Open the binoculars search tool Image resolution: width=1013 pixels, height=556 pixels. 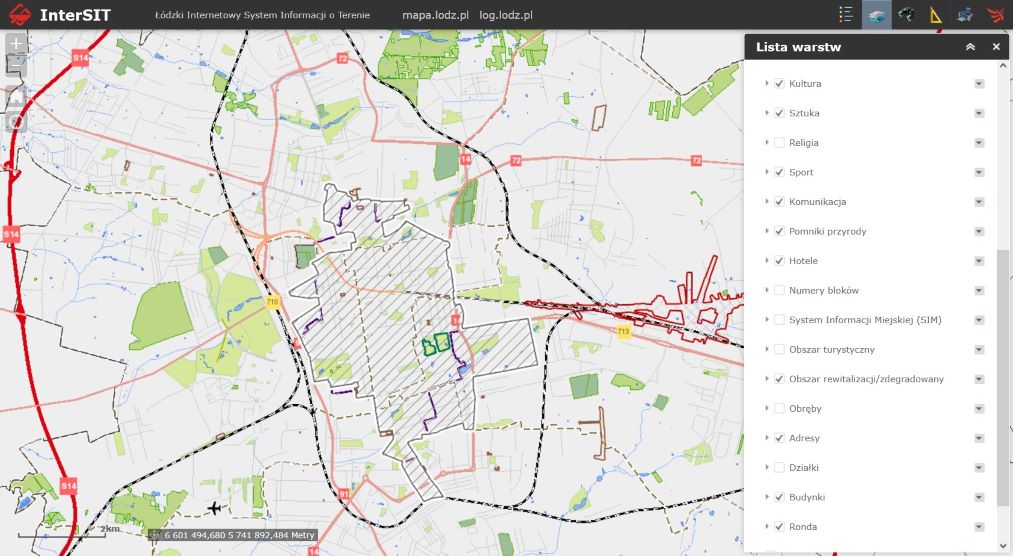[906, 15]
